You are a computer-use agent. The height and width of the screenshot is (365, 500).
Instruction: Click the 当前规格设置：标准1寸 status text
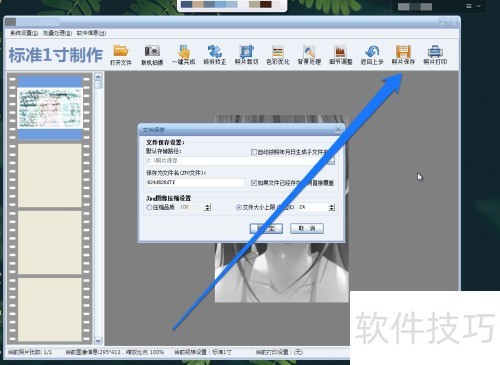pos(203,352)
